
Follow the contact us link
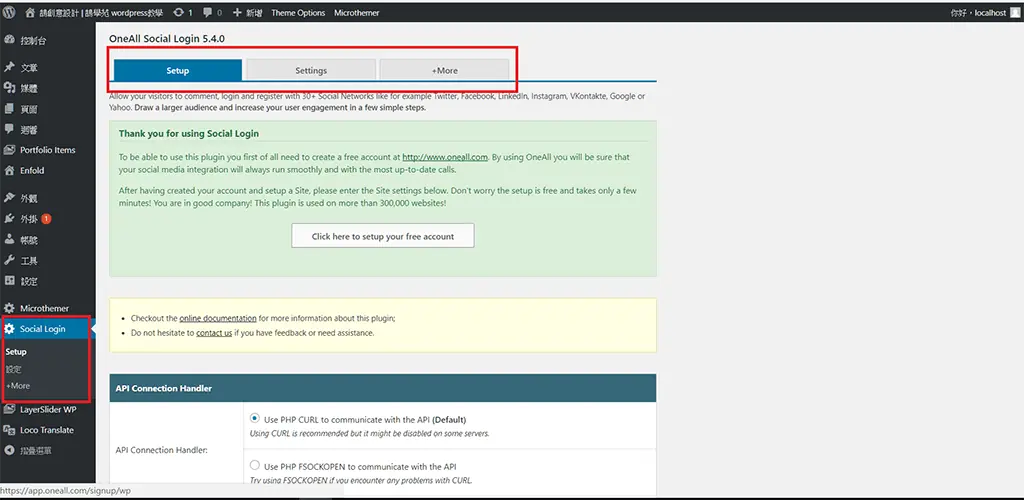(x=214, y=333)
